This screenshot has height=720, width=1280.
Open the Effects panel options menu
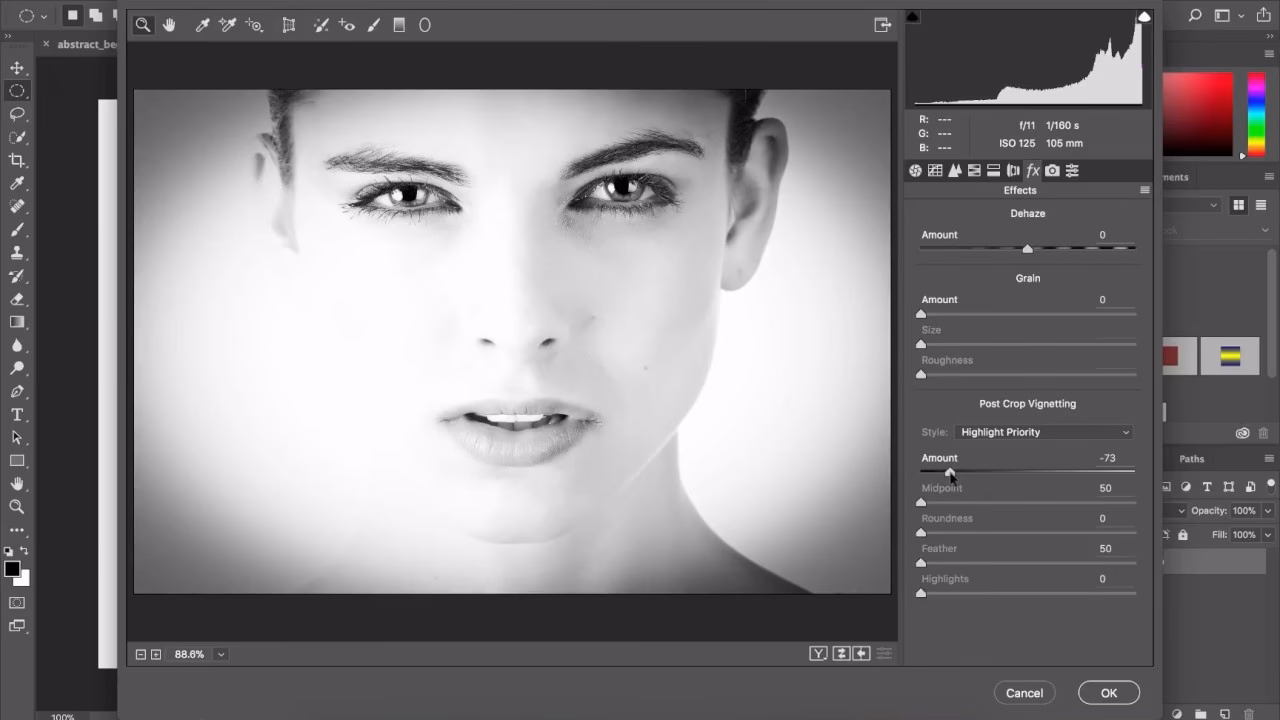(1145, 190)
